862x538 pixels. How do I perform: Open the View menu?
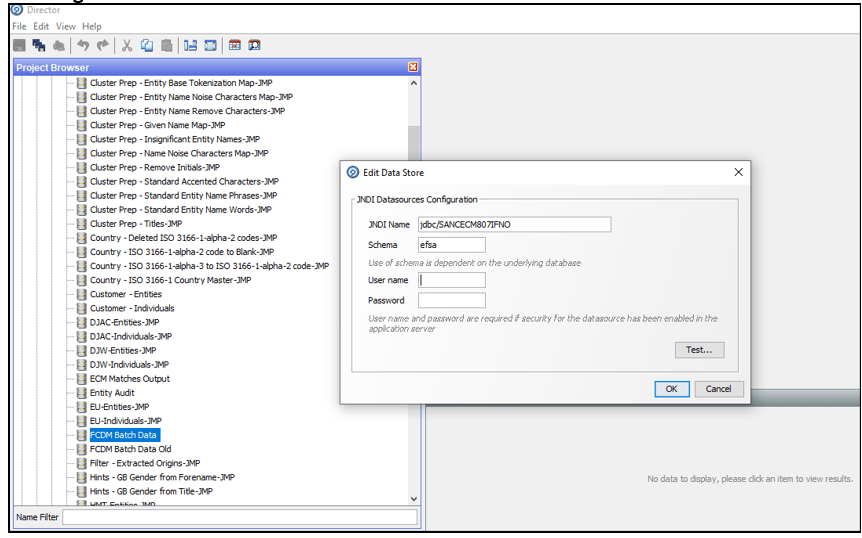(x=65, y=26)
